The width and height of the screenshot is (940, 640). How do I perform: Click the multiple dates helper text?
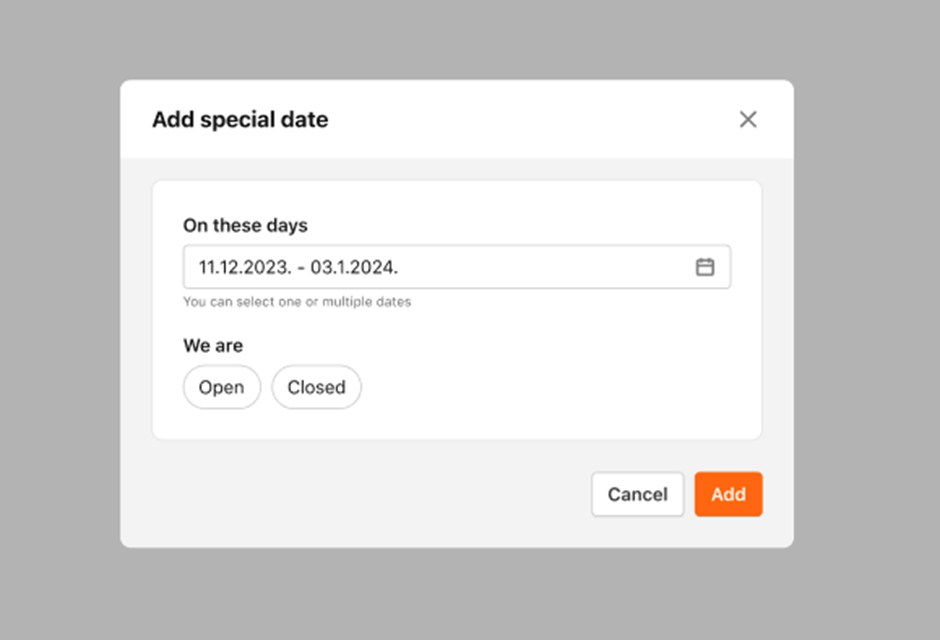tap(297, 302)
